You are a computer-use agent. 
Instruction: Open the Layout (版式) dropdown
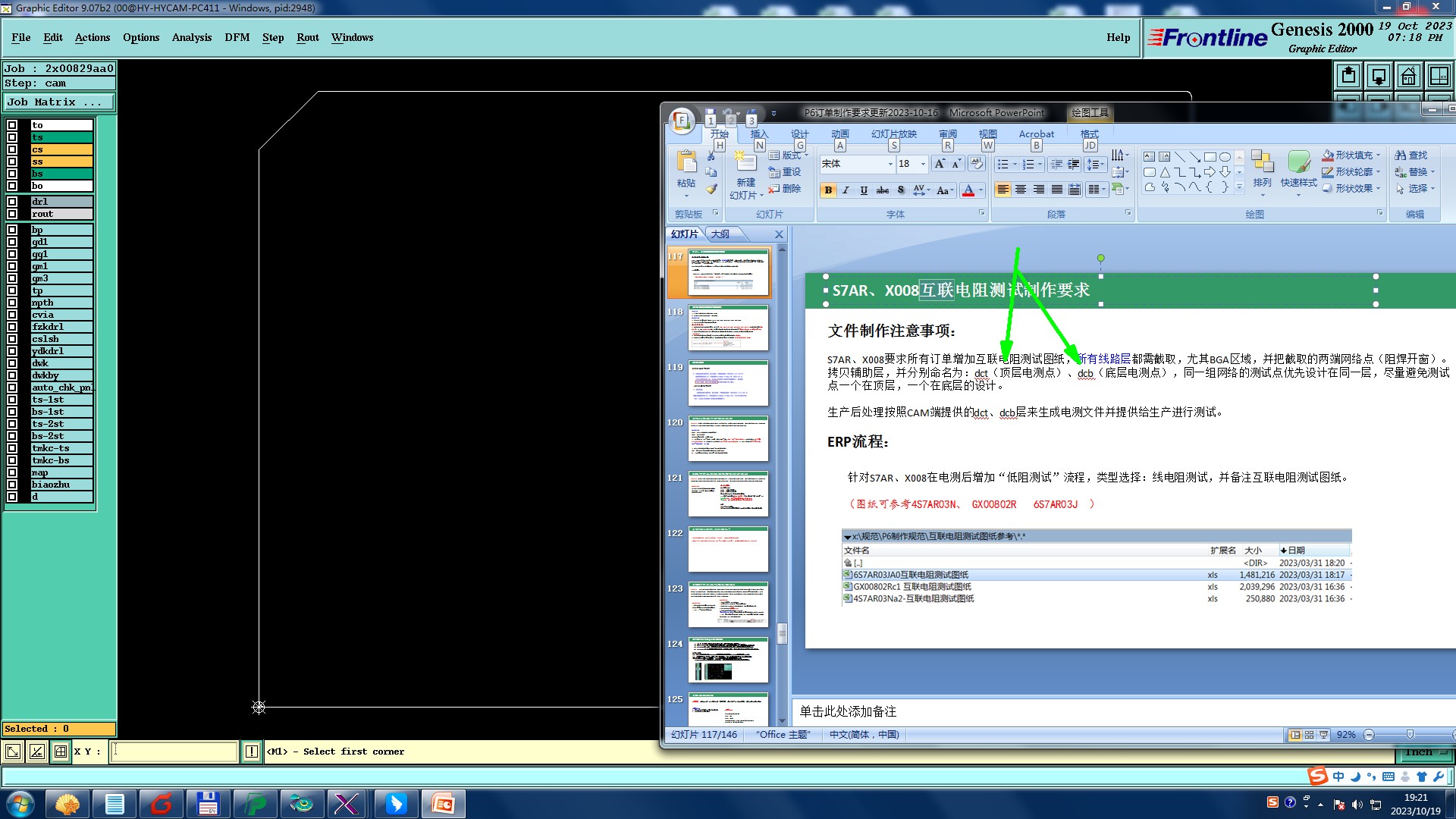point(789,155)
